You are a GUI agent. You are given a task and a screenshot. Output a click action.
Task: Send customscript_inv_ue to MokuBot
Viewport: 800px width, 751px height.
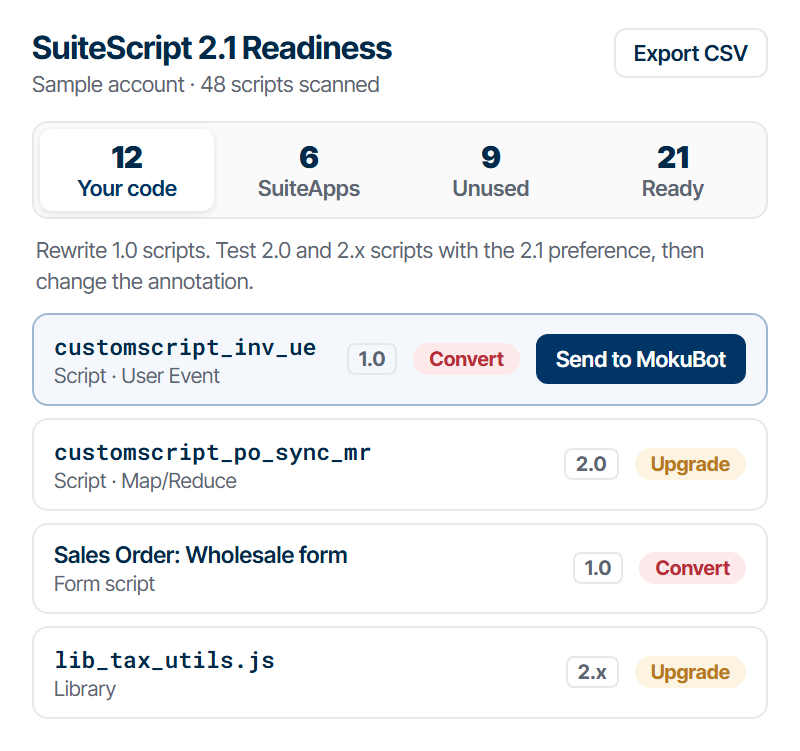click(x=640, y=359)
